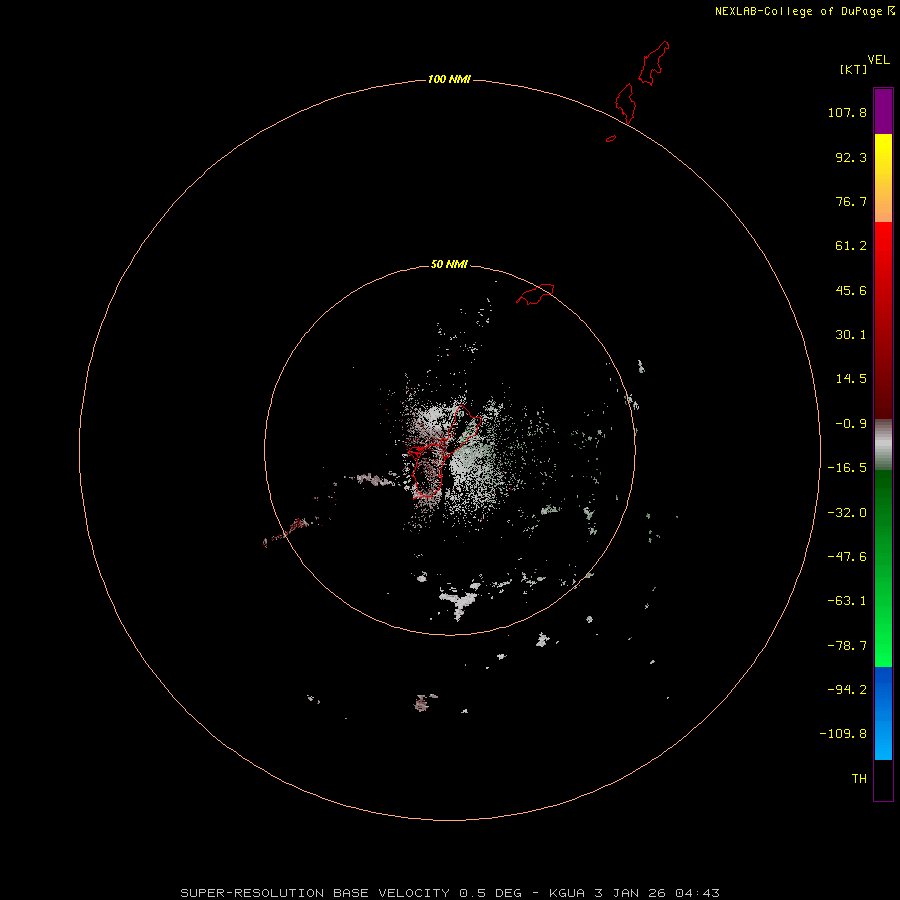Click the 92.3 velocity scale value
This screenshot has width=900, height=900.
tap(851, 157)
